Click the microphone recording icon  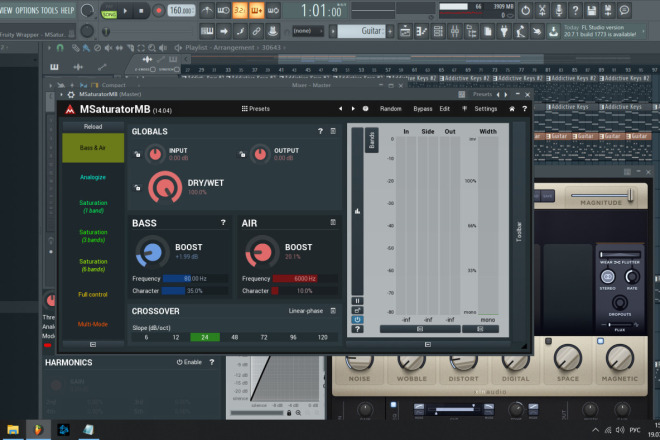pos(559,11)
